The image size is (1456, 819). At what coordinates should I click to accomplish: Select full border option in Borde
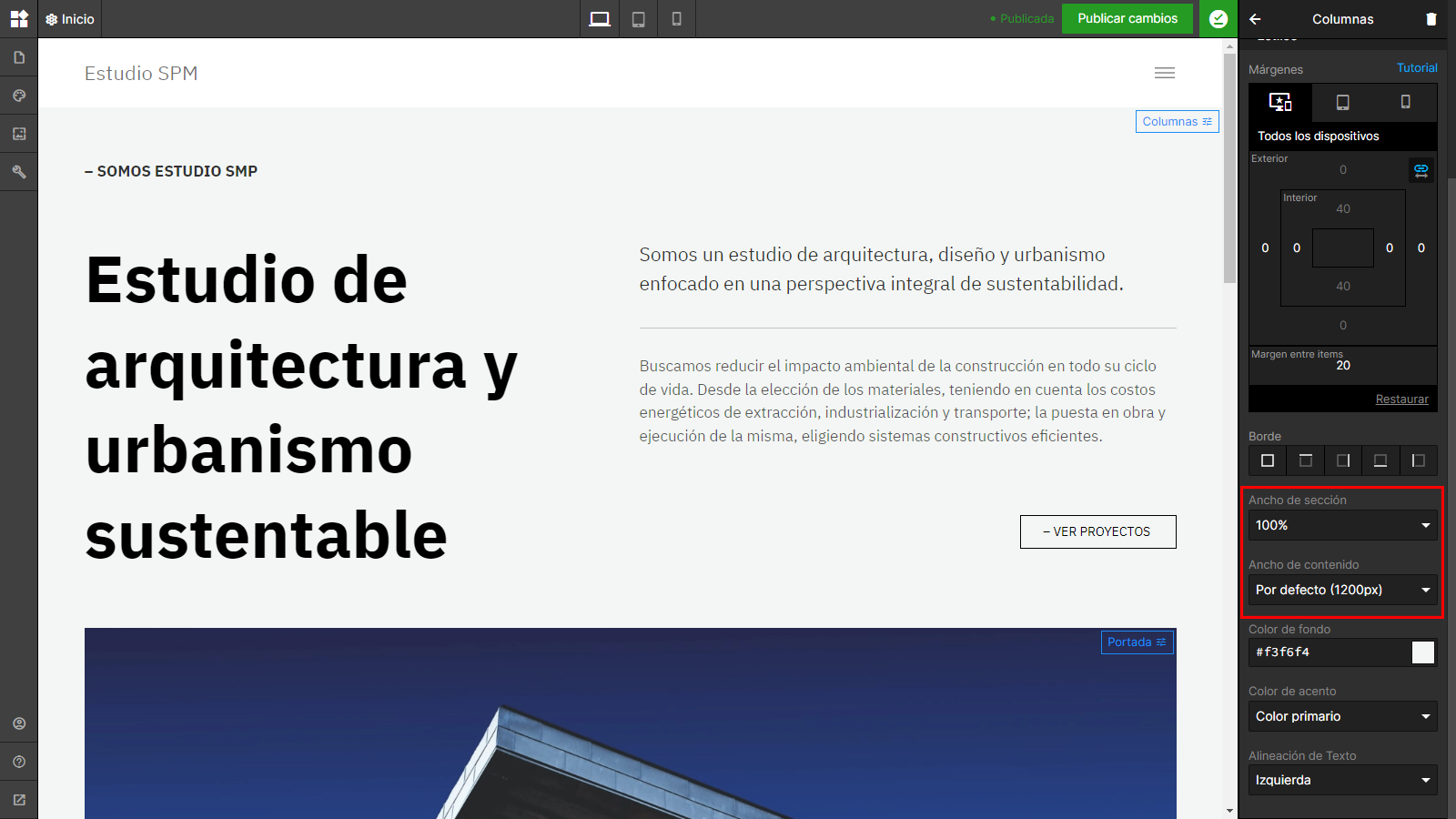[x=1268, y=460]
